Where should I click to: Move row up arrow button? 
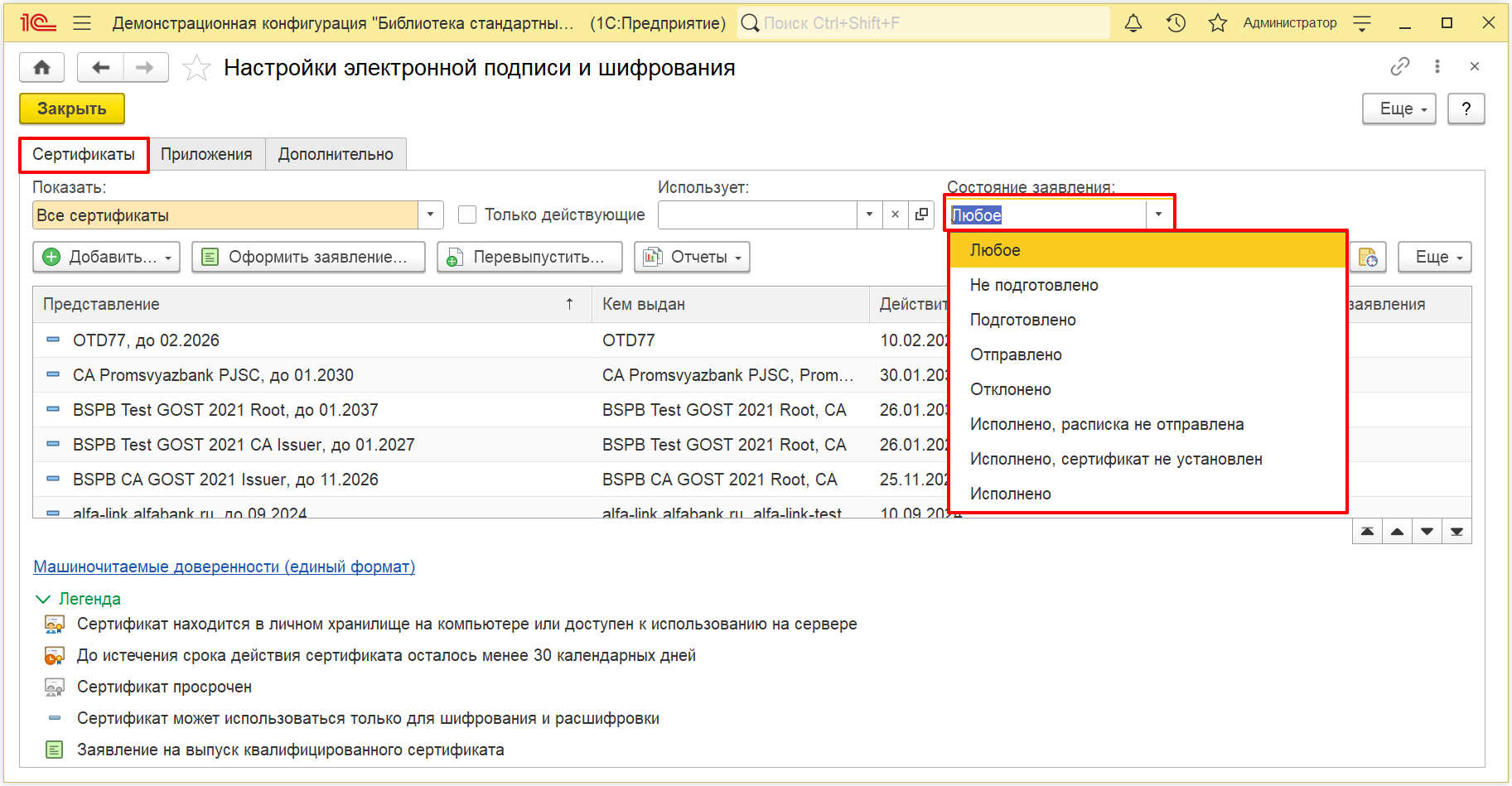tap(1397, 532)
